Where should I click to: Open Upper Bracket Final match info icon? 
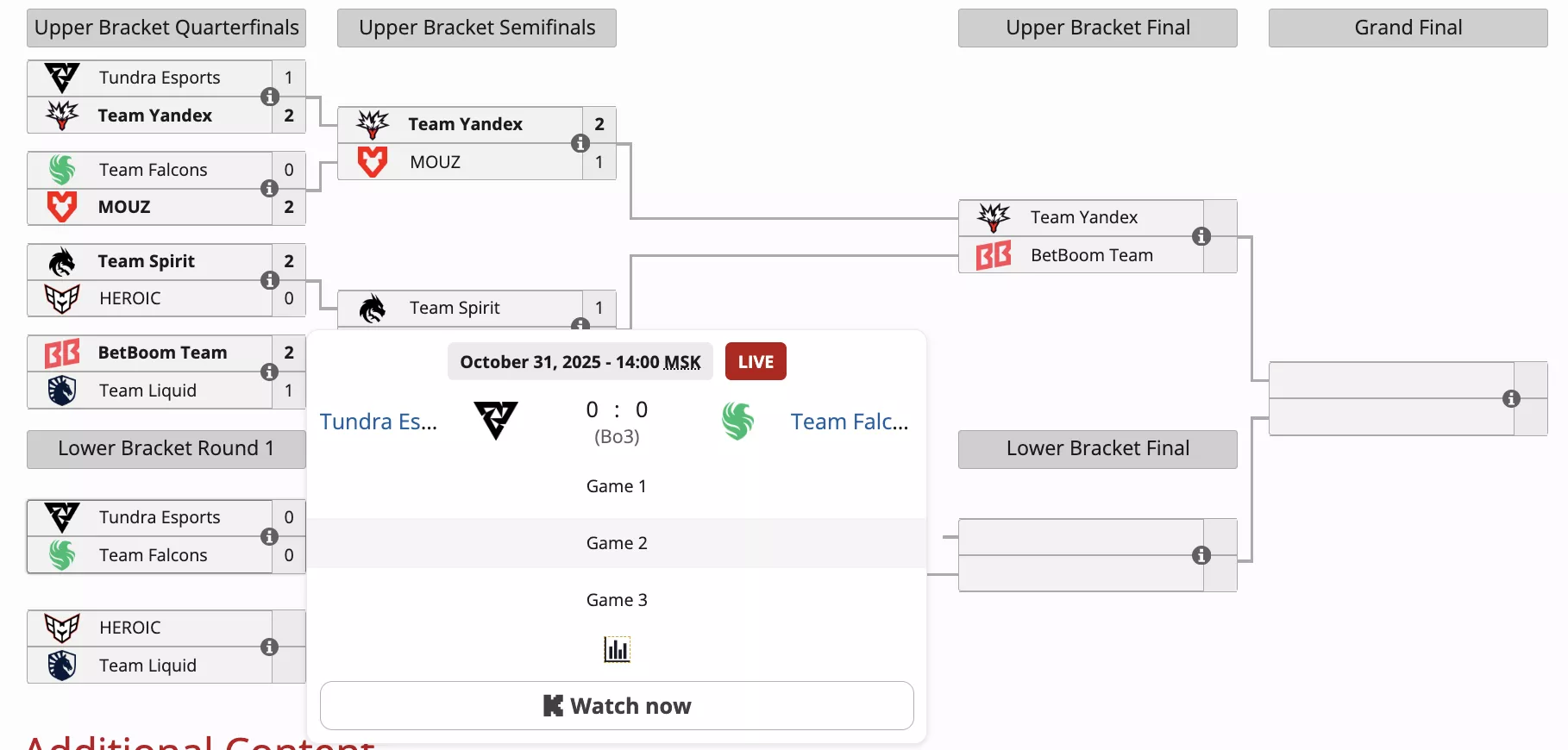pyautogui.click(x=1201, y=236)
